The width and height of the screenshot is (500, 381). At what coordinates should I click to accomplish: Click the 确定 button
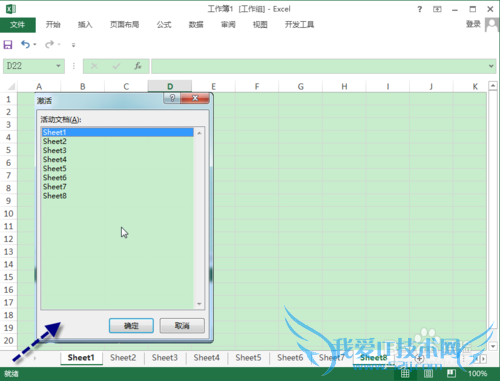point(131,325)
